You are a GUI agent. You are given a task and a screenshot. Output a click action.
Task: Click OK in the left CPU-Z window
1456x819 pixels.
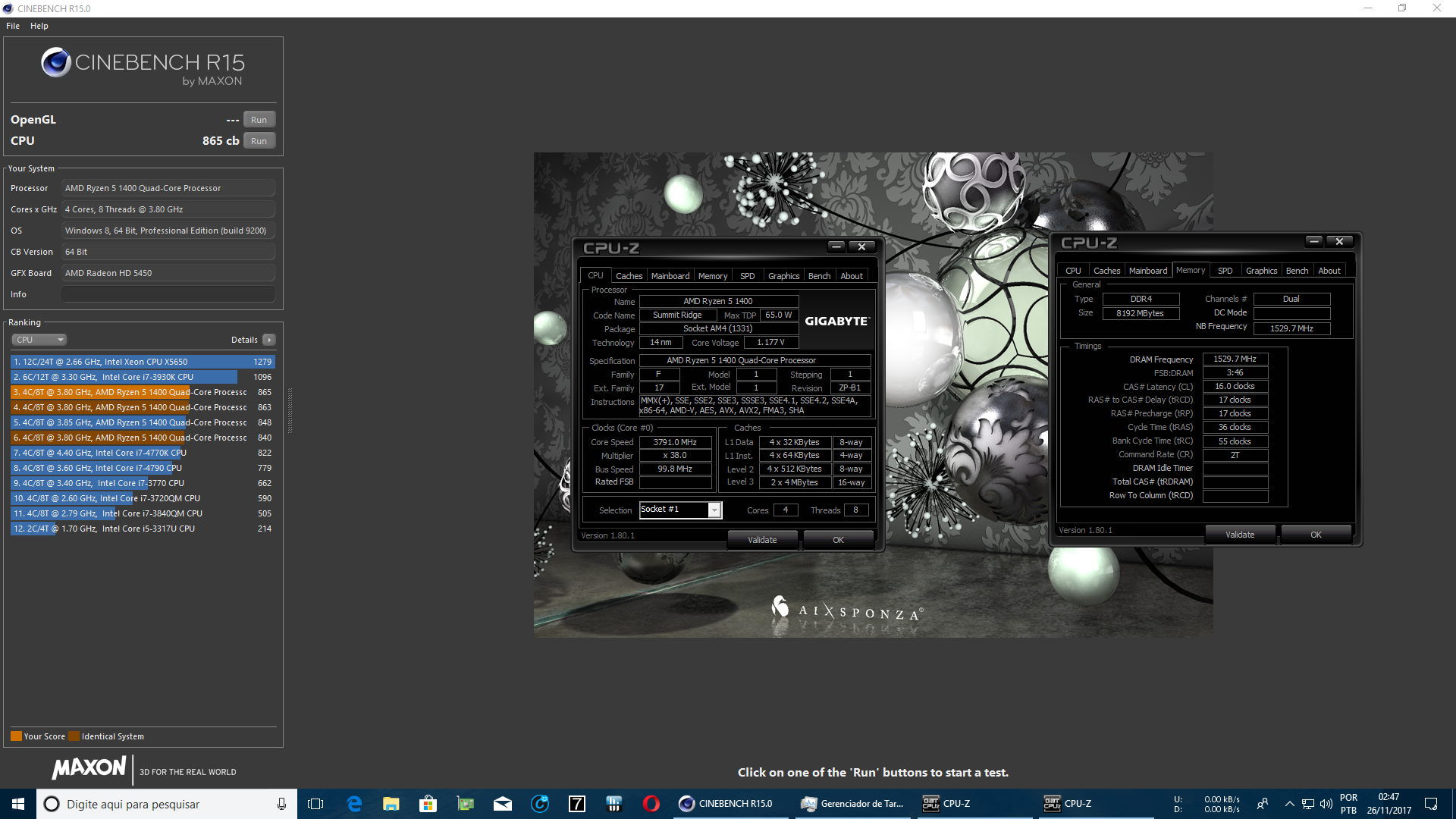tap(838, 540)
